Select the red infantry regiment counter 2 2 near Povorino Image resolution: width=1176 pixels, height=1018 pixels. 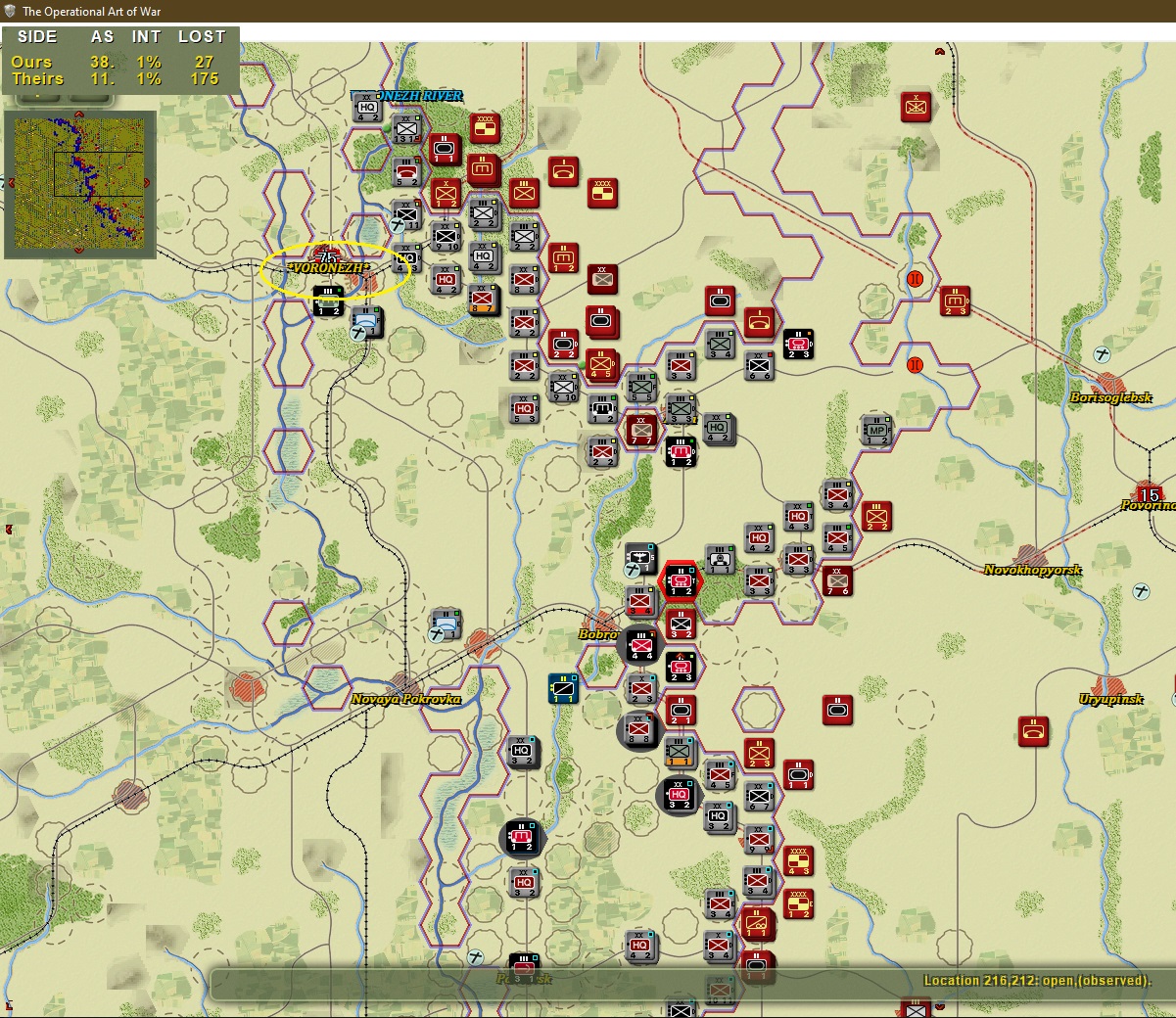tap(876, 516)
